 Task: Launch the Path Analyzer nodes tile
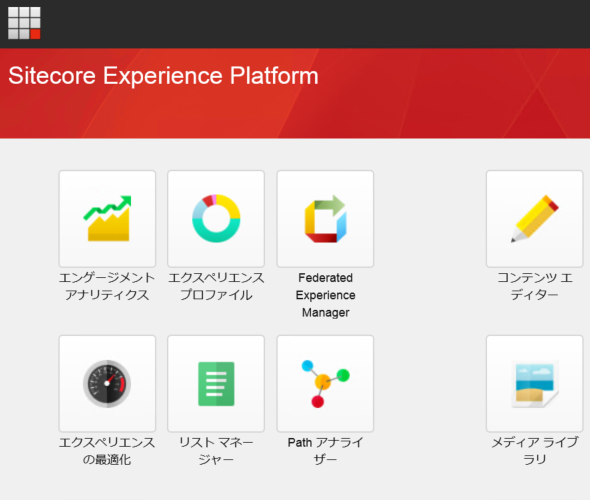(x=325, y=383)
